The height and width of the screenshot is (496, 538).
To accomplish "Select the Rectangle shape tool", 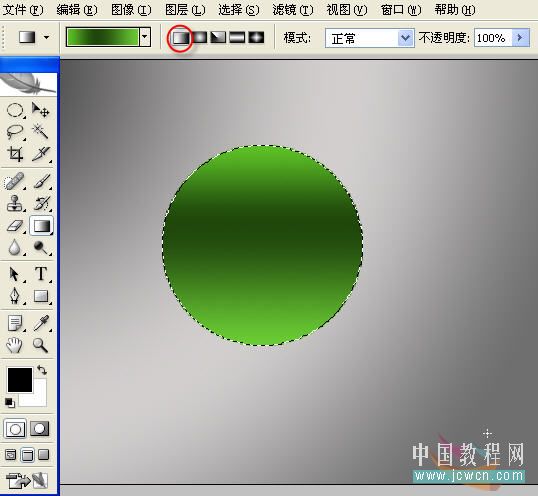I will 41,296.
